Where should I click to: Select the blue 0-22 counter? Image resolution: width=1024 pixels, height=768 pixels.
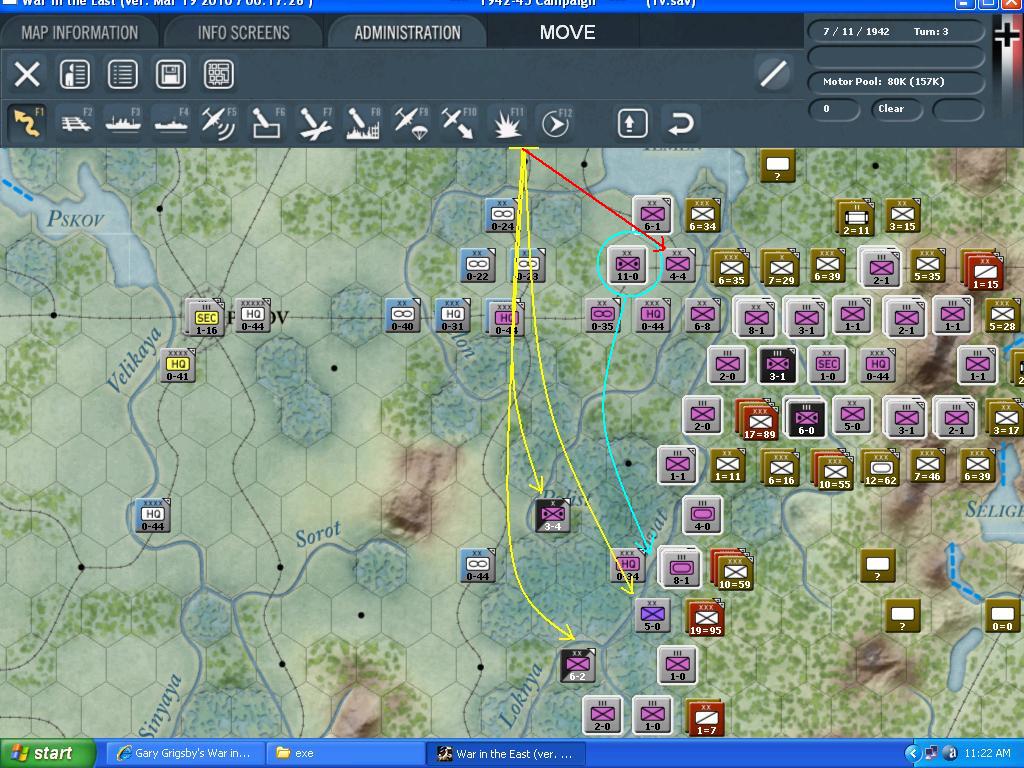[x=477, y=264]
